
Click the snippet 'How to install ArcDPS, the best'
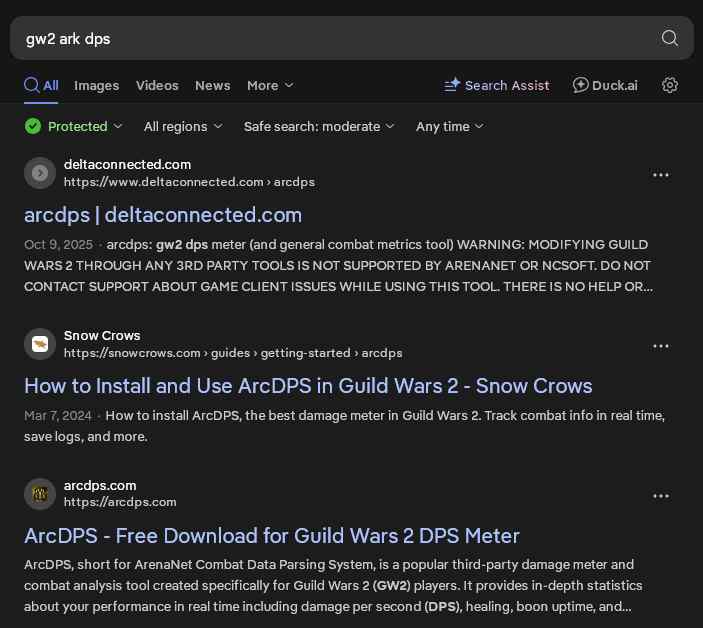344,426
